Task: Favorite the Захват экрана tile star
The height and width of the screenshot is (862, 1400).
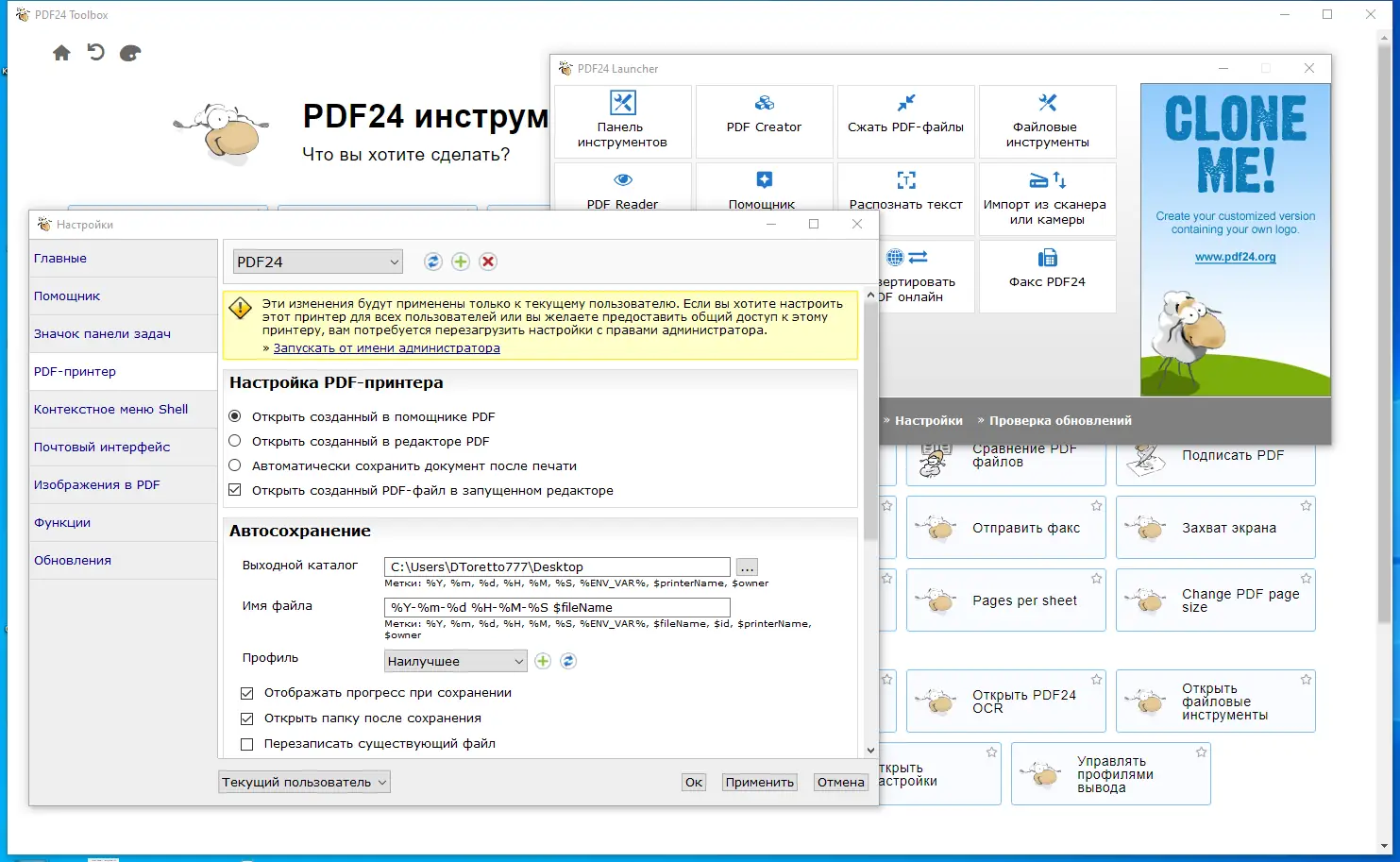Action: tap(1306, 506)
